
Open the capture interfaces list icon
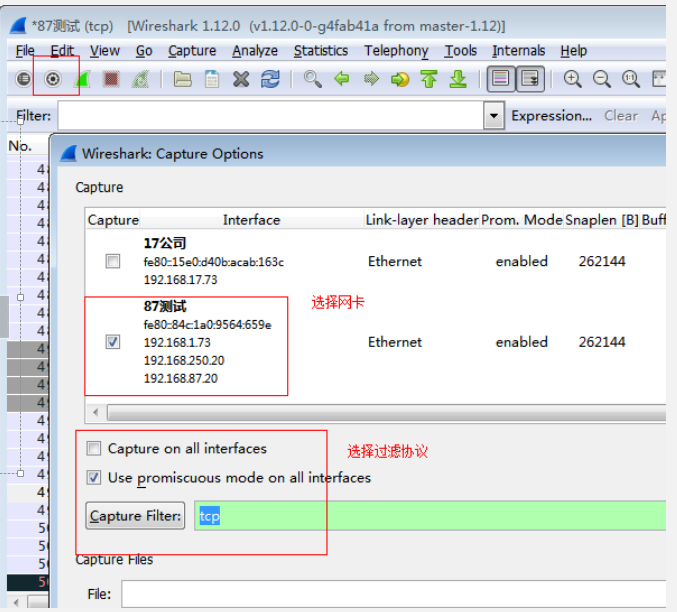point(24,79)
